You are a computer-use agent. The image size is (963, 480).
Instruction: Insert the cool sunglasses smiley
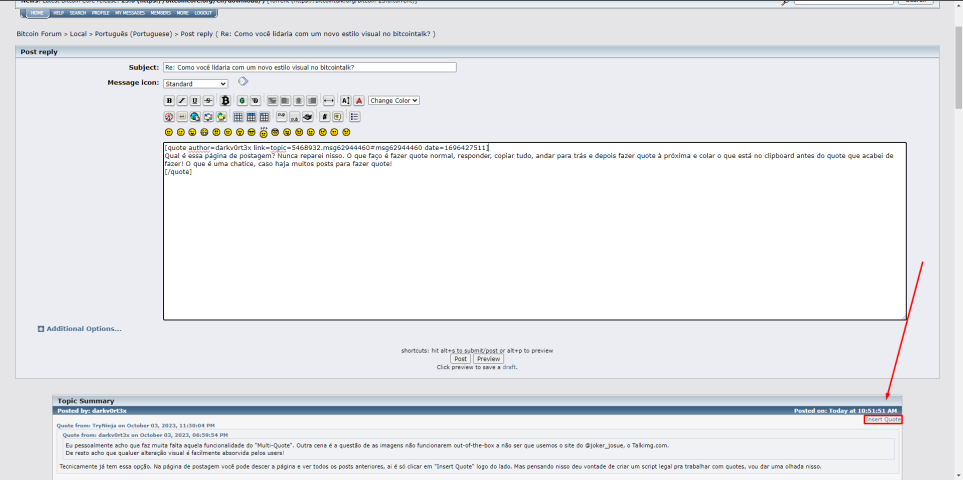coord(251,132)
